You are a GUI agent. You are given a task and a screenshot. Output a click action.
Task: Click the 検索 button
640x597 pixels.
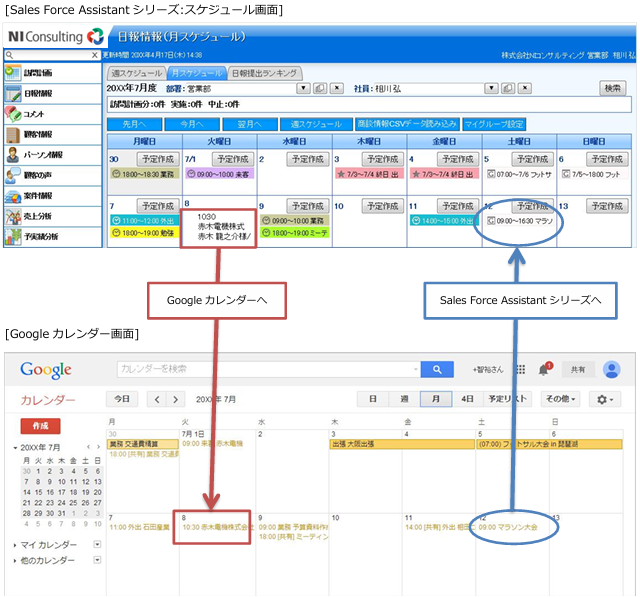click(613, 88)
